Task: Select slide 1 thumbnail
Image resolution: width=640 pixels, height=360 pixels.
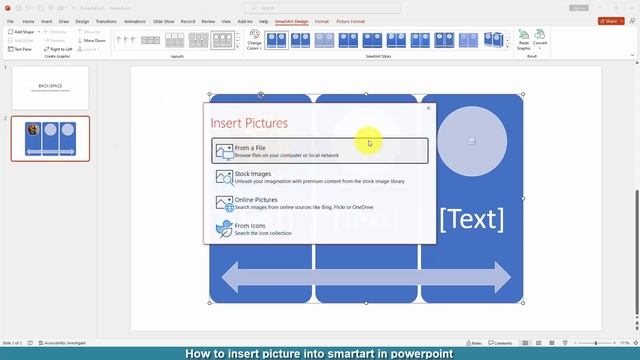Action: click(x=50, y=88)
